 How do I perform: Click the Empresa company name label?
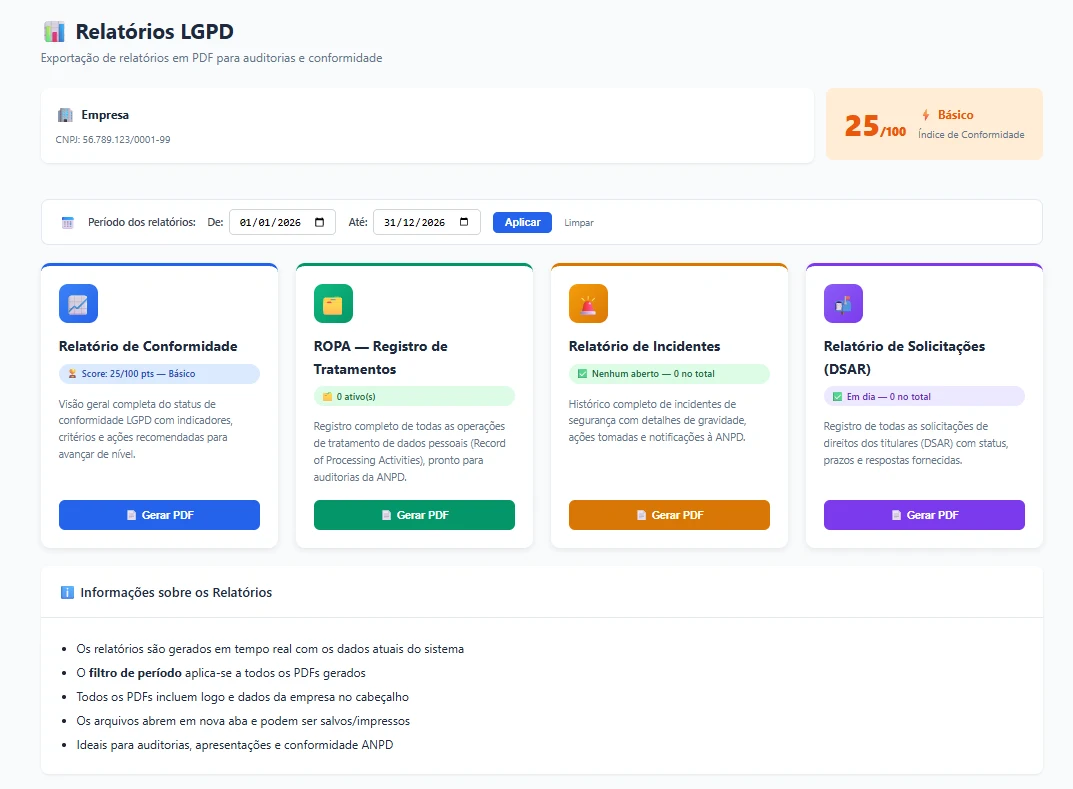click(x=105, y=115)
